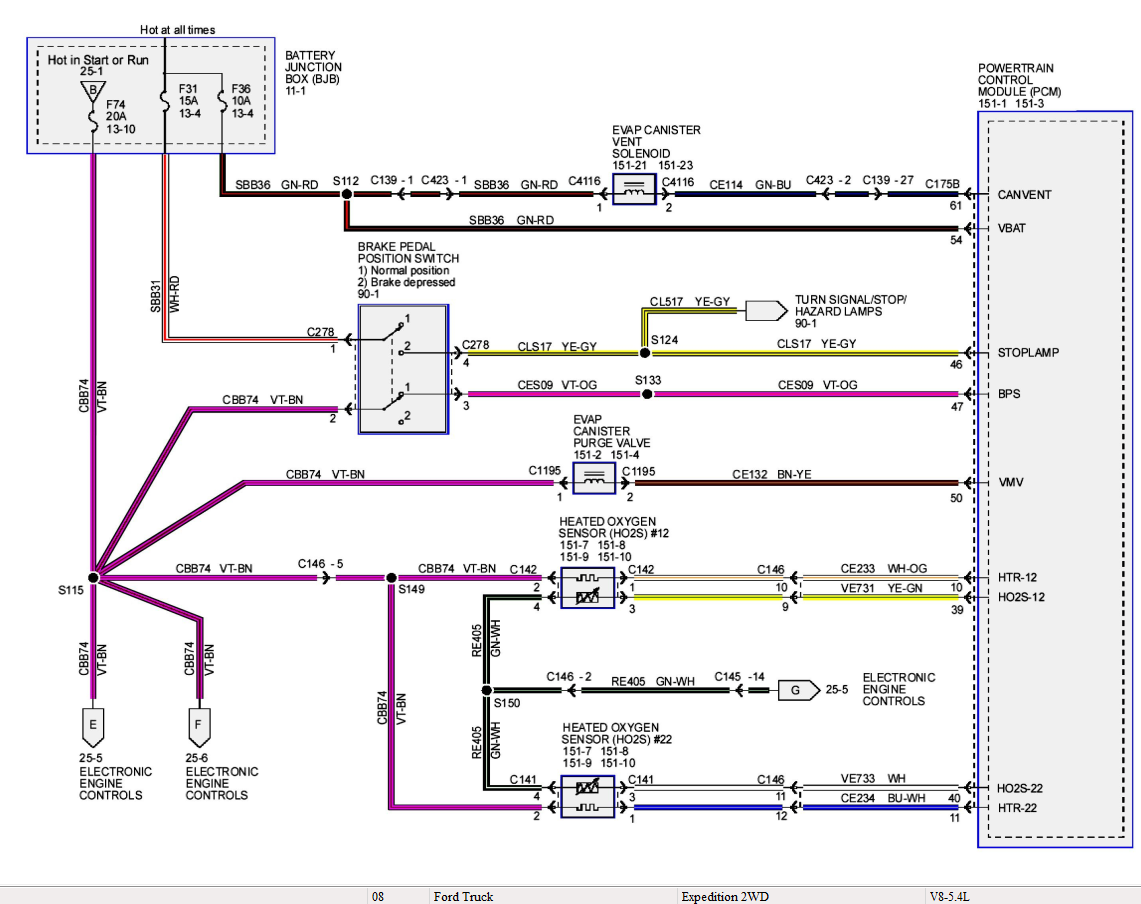Click the VMV pin label
Screen dimensions: 1141x904
[x=1011, y=482]
